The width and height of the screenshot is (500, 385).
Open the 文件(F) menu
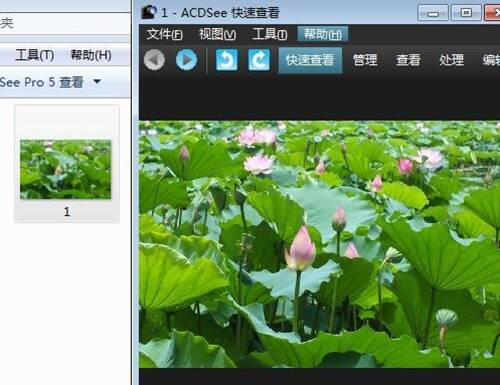coord(164,34)
